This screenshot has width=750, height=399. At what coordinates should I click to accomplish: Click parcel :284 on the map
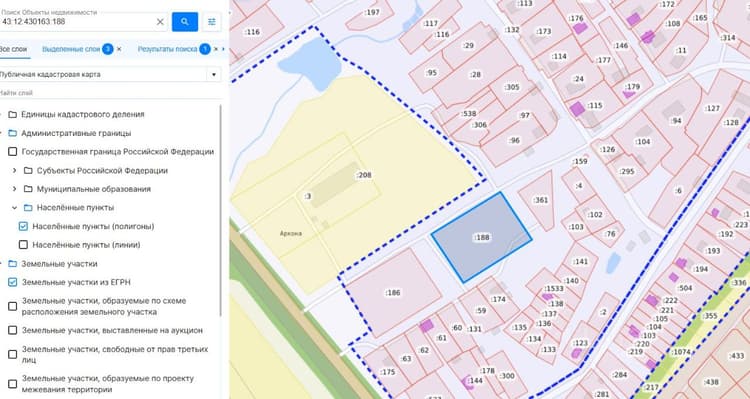619,375
